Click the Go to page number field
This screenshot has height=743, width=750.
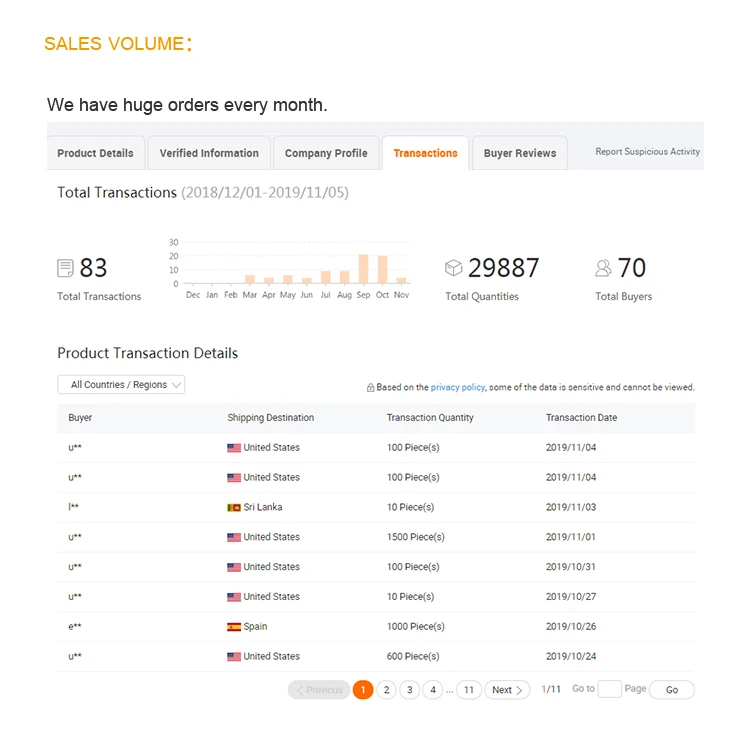[609, 690]
